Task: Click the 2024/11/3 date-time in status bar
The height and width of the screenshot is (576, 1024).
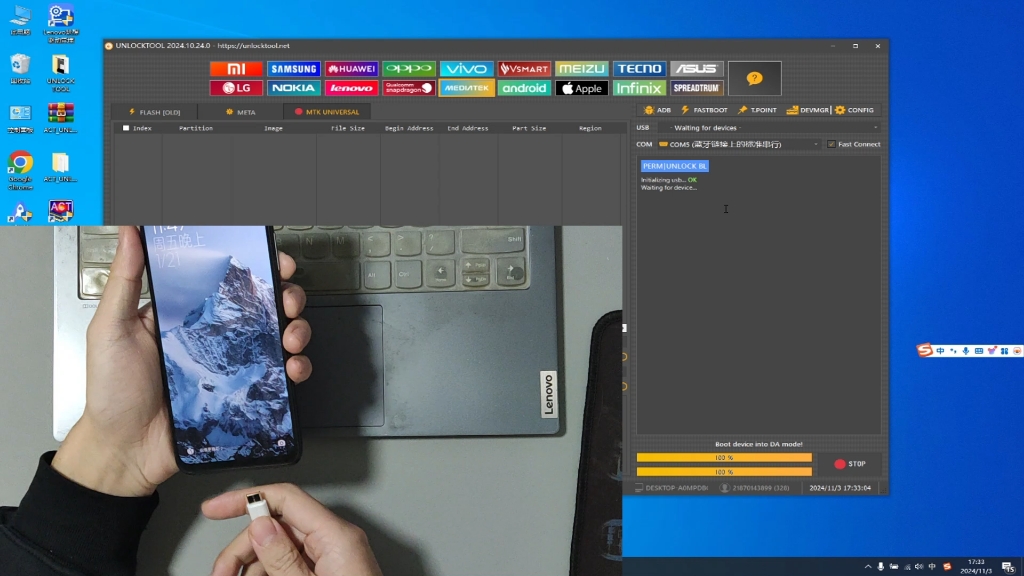Action: [840, 488]
